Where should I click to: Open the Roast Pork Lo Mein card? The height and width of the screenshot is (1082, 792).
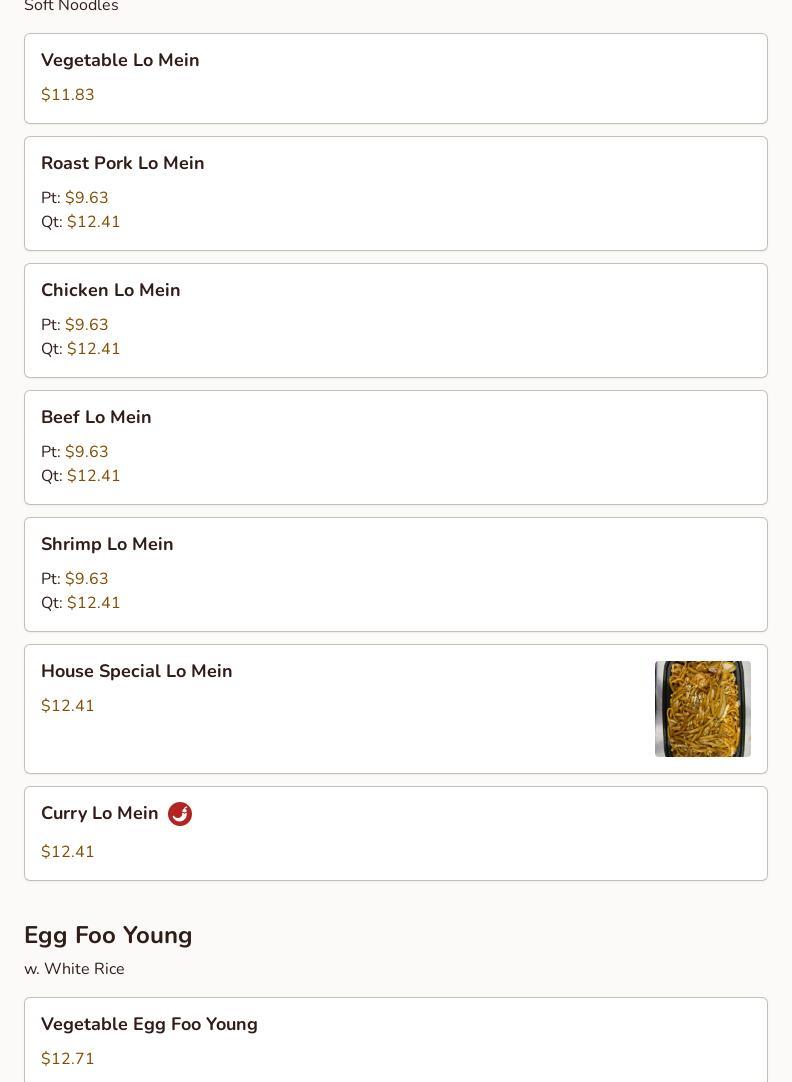[x=396, y=194]
